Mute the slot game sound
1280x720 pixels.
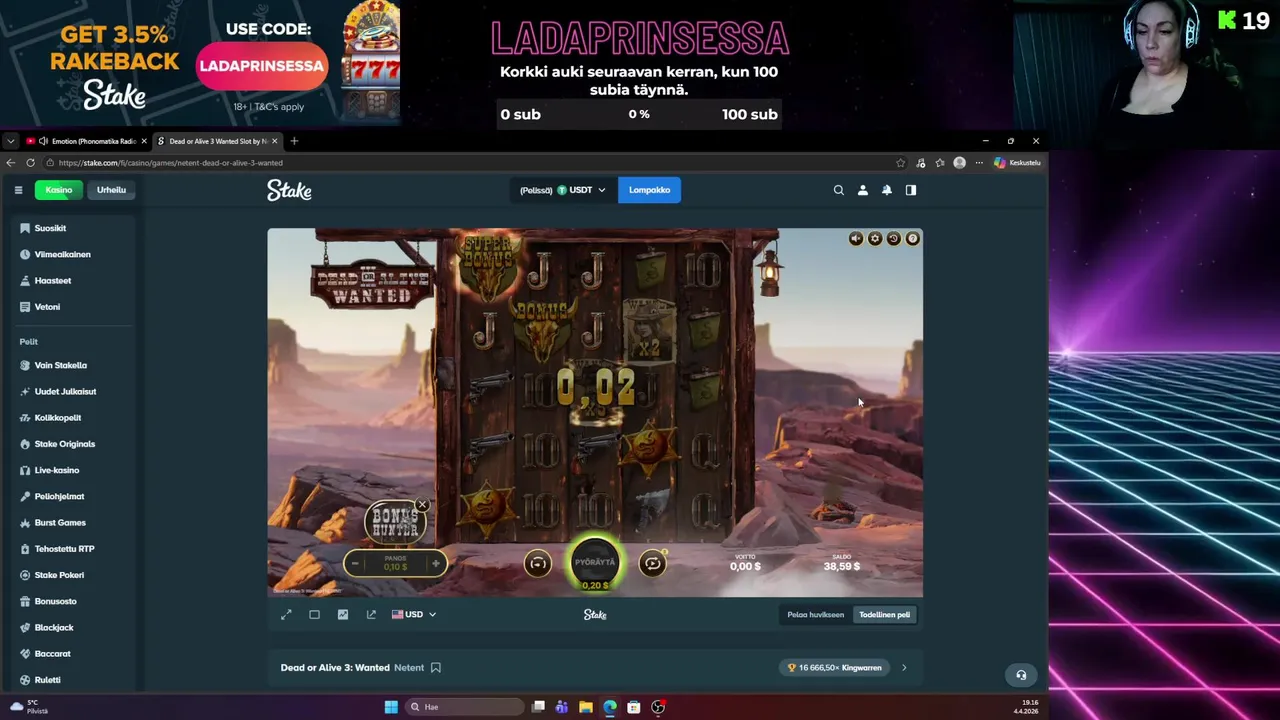point(856,238)
